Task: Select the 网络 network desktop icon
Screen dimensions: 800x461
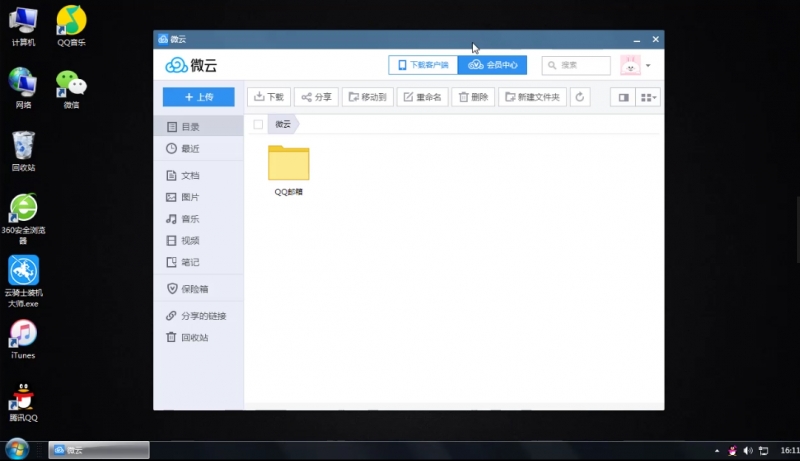Action: tap(23, 88)
